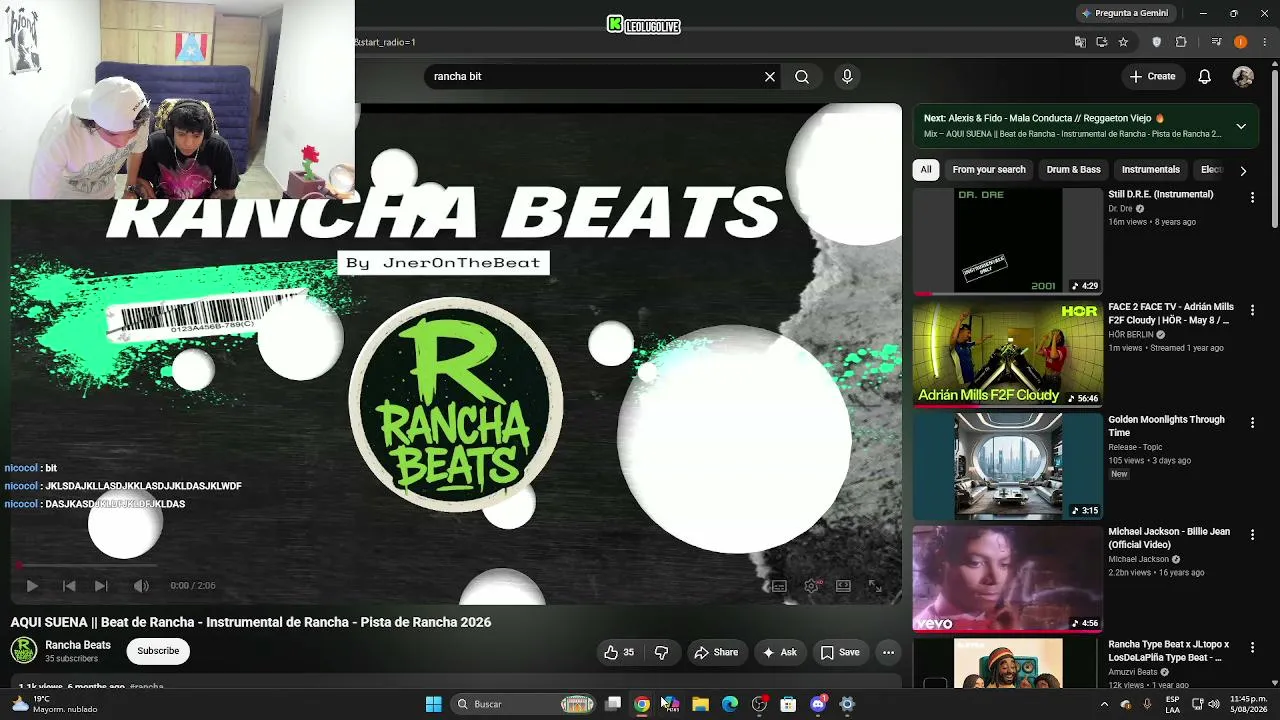The image size is (1280, 720).
Task: Open Still D.R.E. (Instrumental) video thumbnail
Action: click(1007, 240)
